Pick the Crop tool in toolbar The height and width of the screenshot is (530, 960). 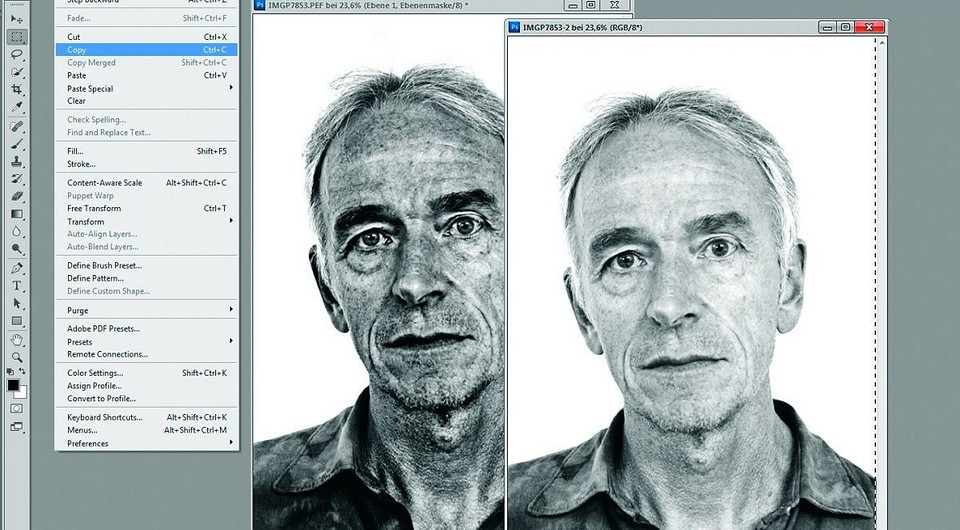click(x=17, y=90)
